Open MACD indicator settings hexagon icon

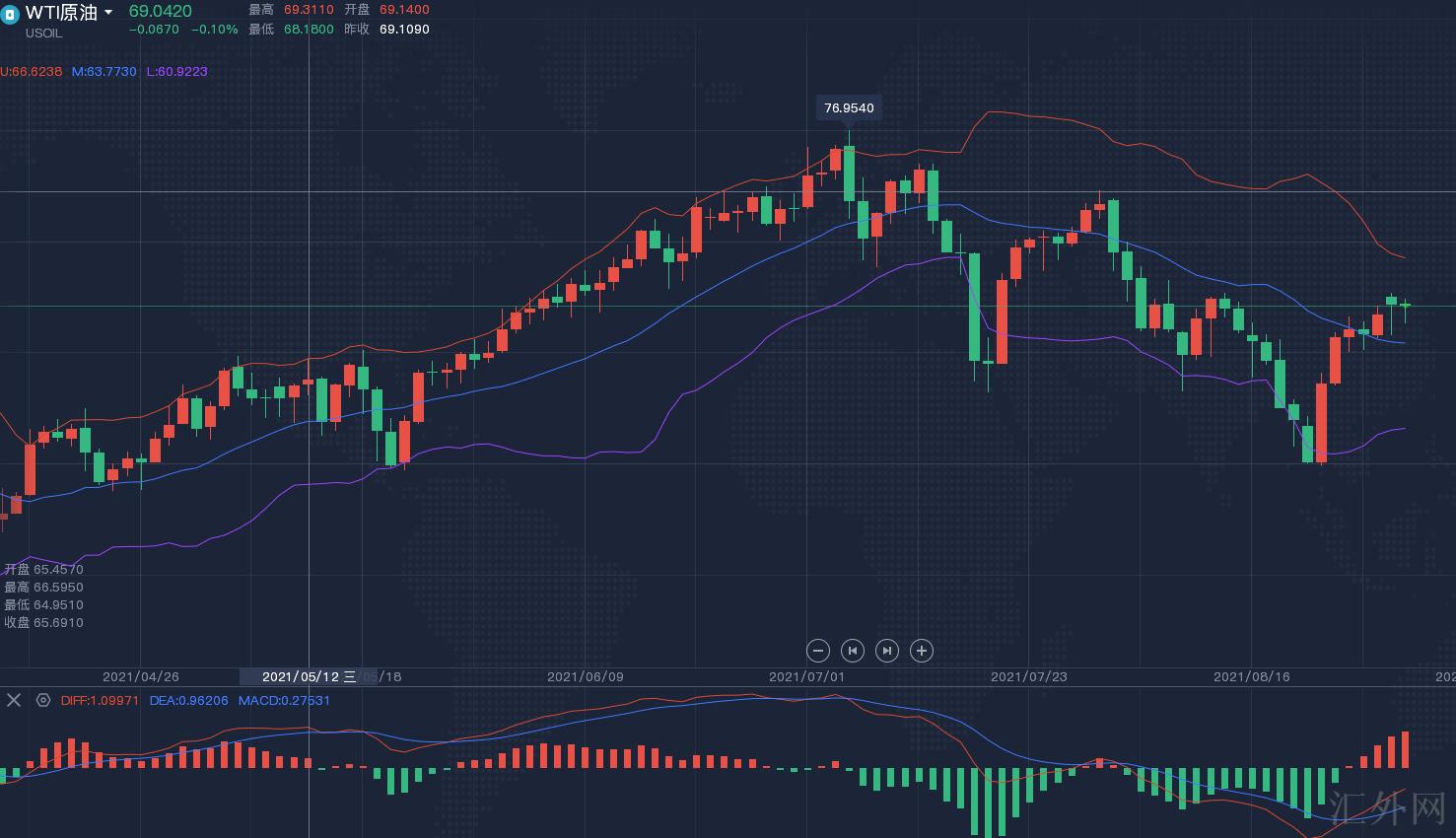(43, 700)
